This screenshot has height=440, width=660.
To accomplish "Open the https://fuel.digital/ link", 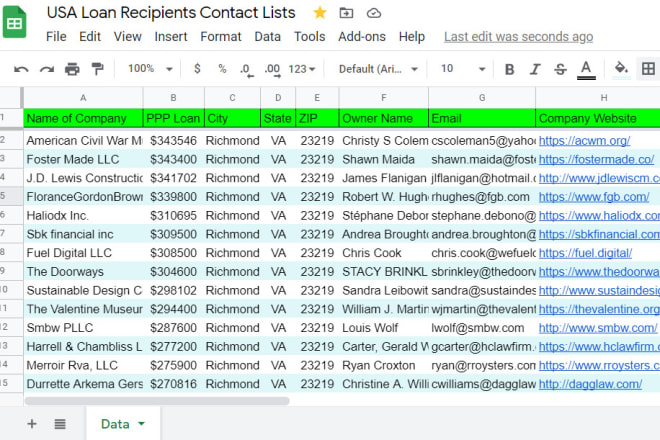I will tap(585, 253).
